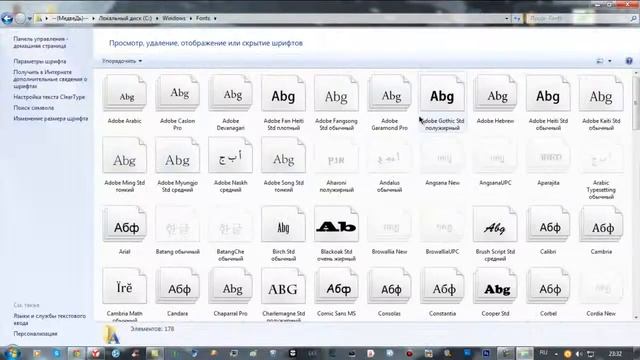
Task: Open Языки и службы текстового ввода link
Action: pos(49,319)
